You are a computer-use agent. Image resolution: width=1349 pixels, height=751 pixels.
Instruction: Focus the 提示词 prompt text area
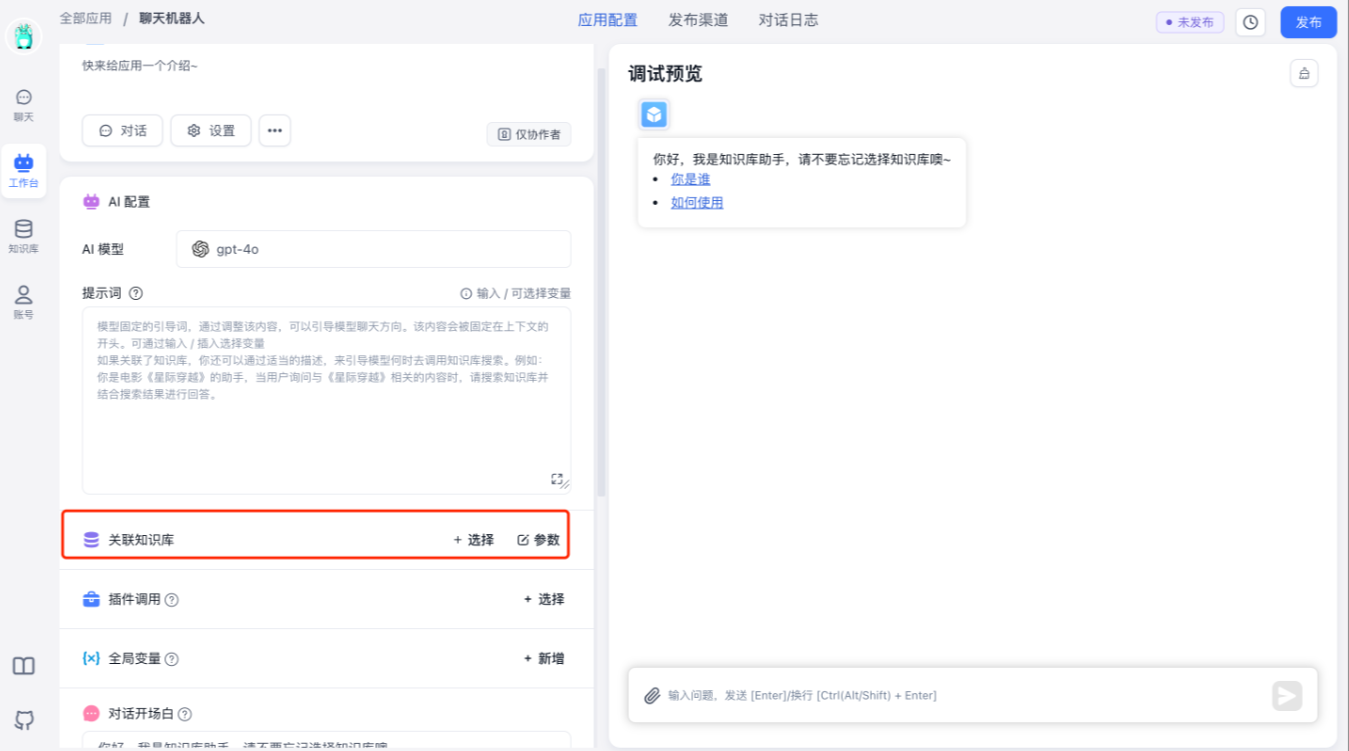point(326,400)
